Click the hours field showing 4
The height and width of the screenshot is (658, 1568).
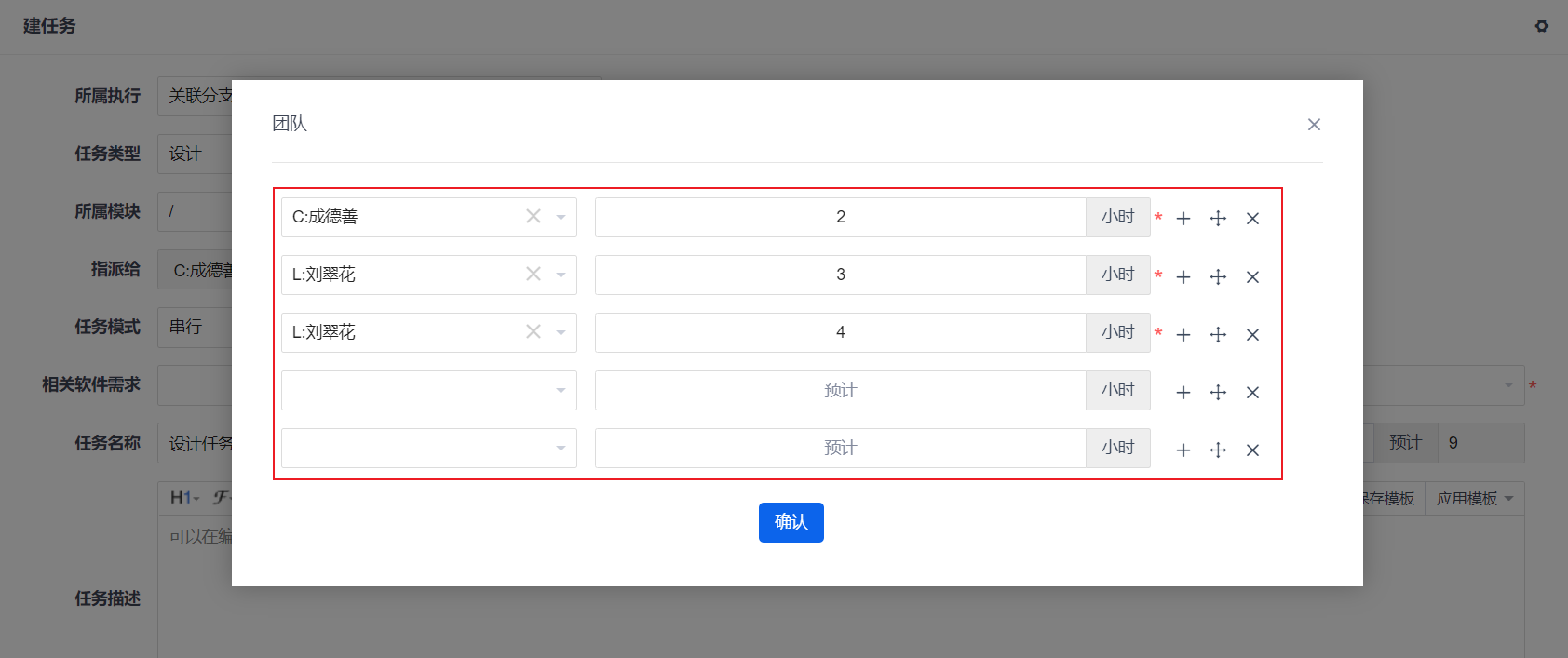pos(841,332)
